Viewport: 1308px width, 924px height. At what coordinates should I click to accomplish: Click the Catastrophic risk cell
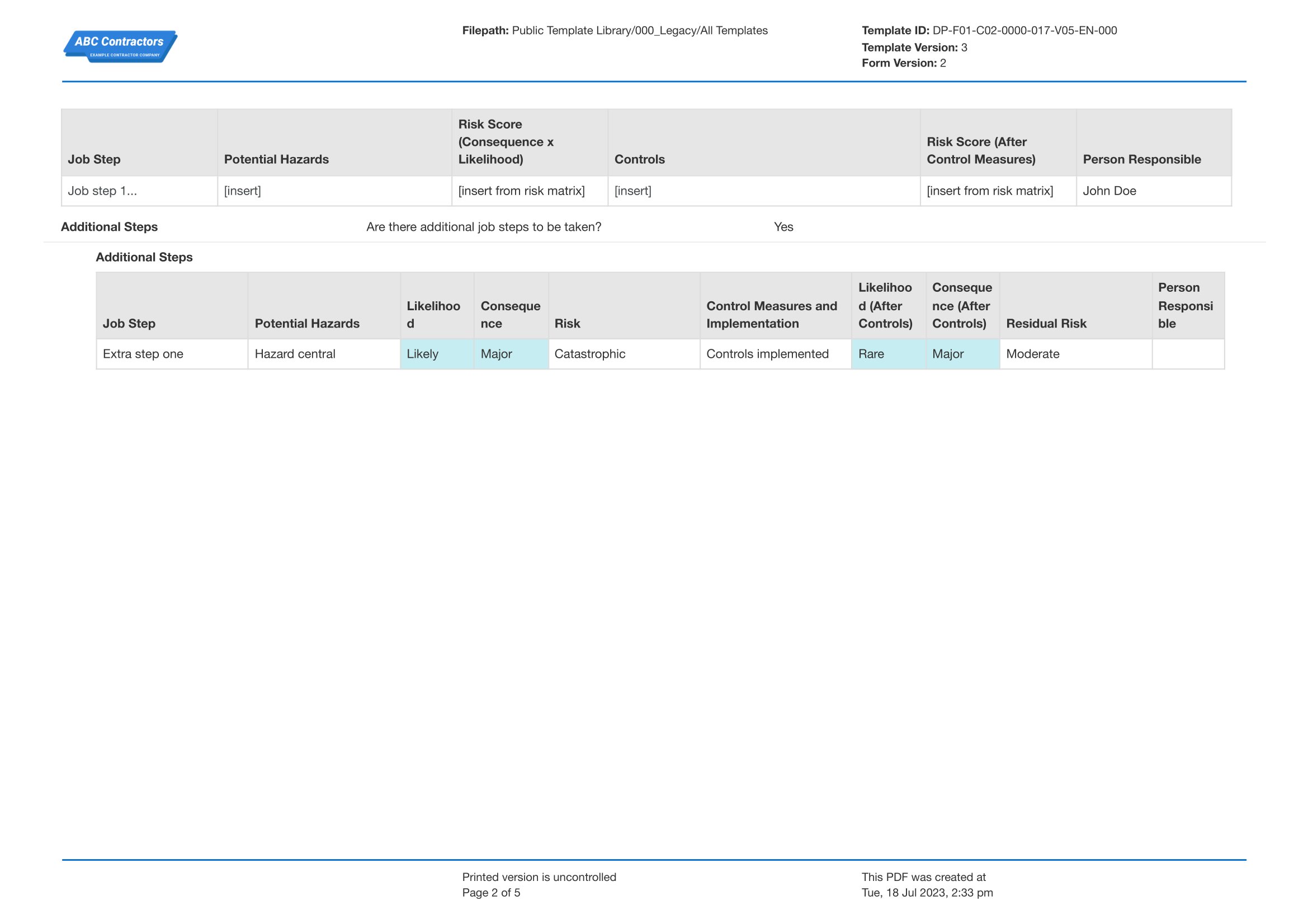tap(623, 353)
